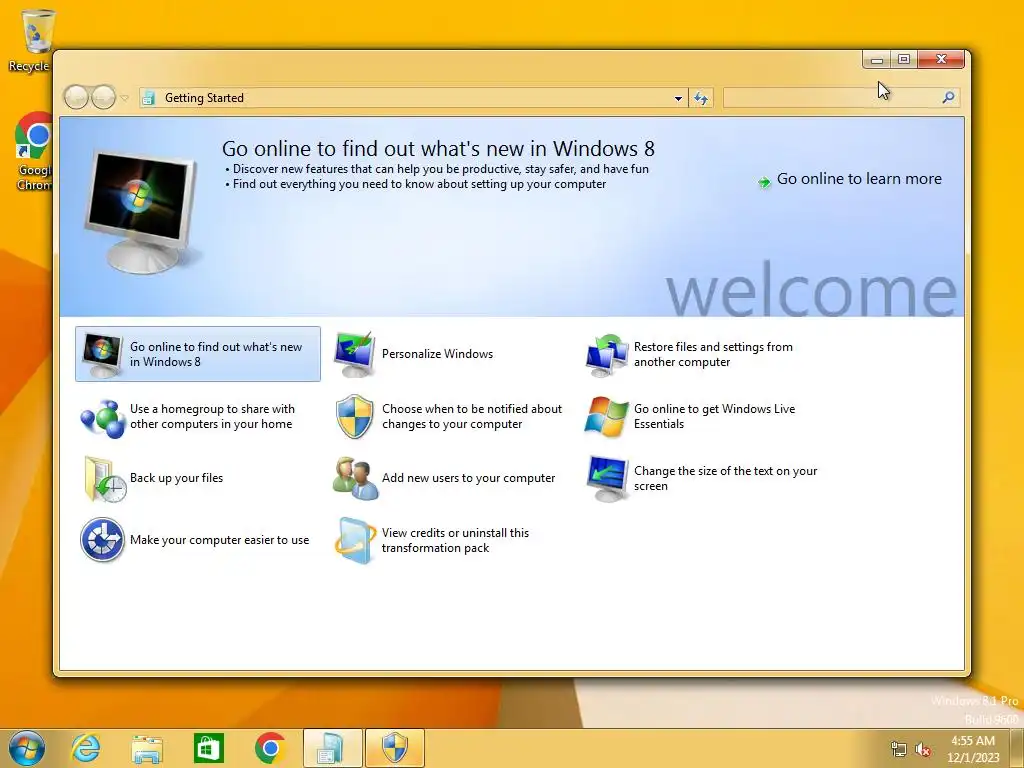The height and width of the screenshot is (768, 1024).
Task: Minimize the Getting Started window
Action: pyautogui.click(x=876, y=59)
